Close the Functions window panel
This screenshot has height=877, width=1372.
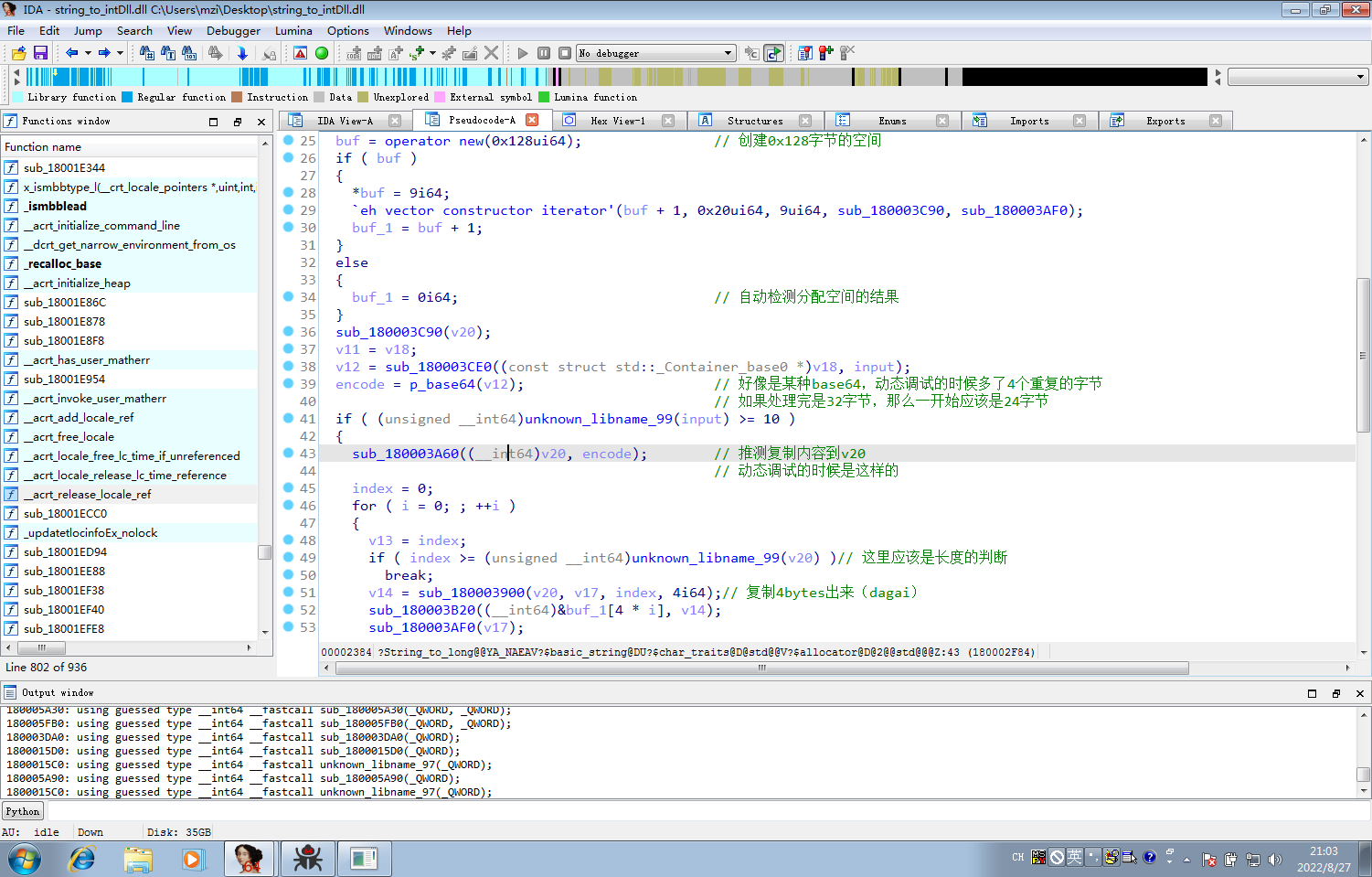261,122
